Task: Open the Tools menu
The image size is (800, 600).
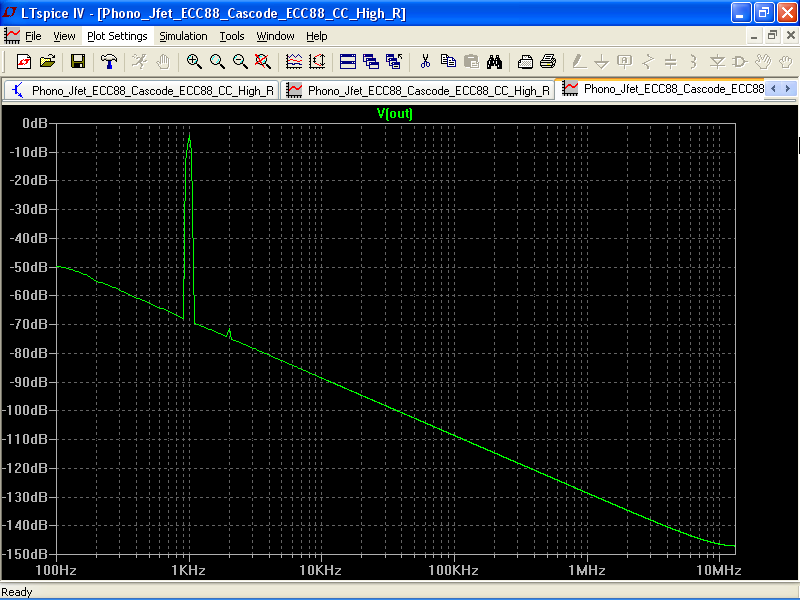Action: tap(232, 36)
